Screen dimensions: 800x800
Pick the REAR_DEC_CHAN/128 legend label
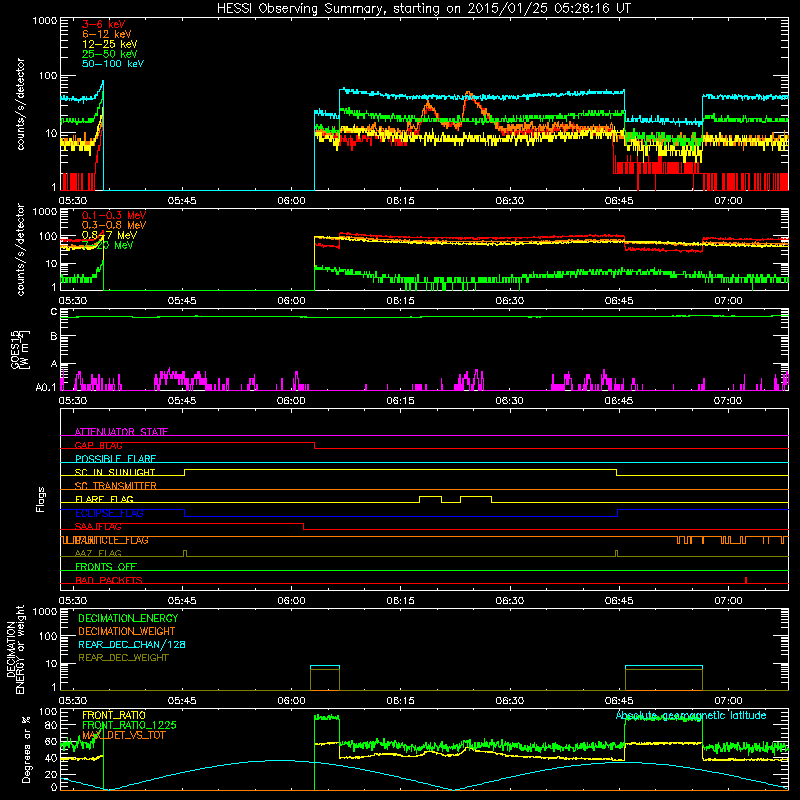[x=132, y=644]
